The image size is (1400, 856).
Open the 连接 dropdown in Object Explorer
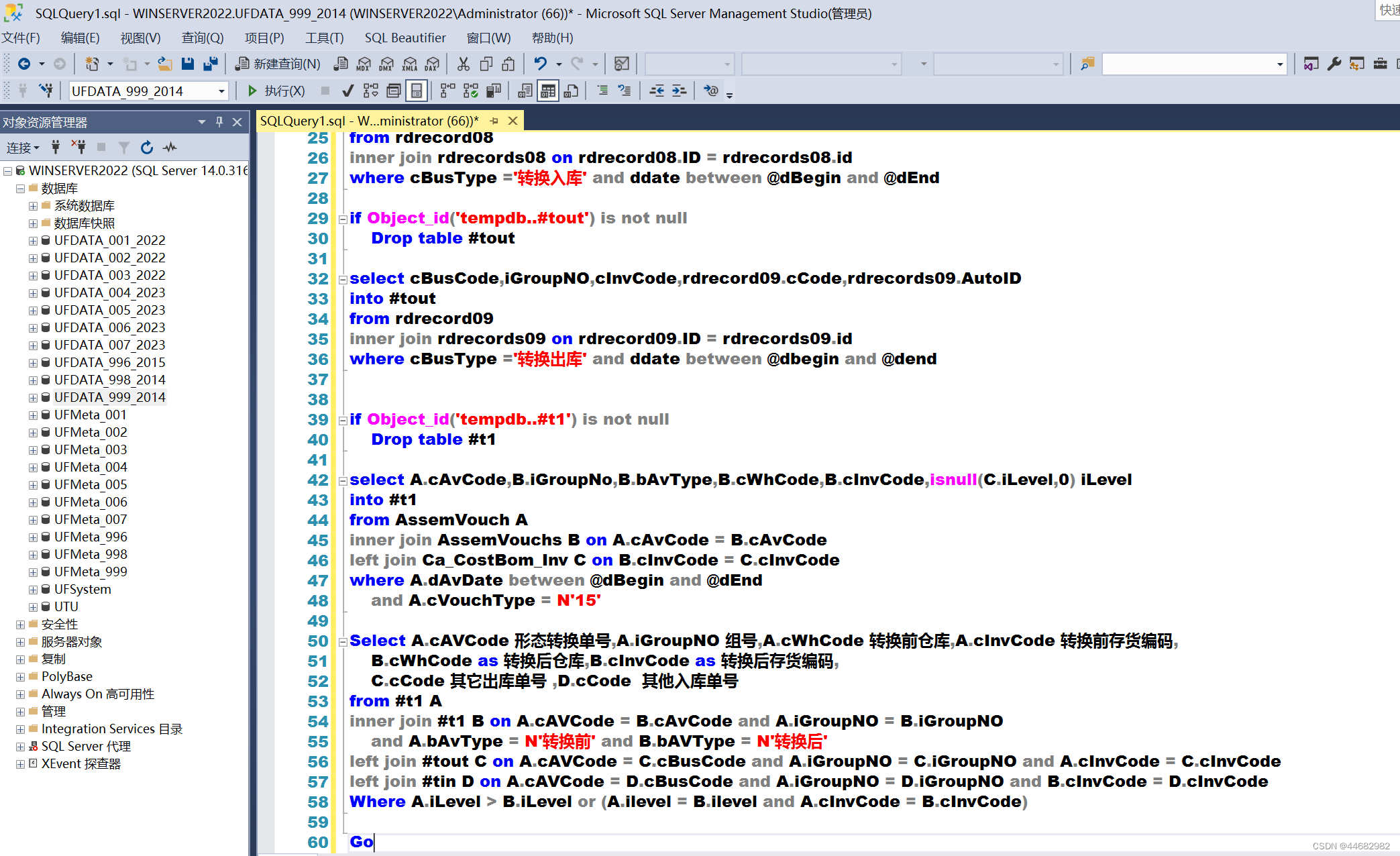tap(23, 147)
